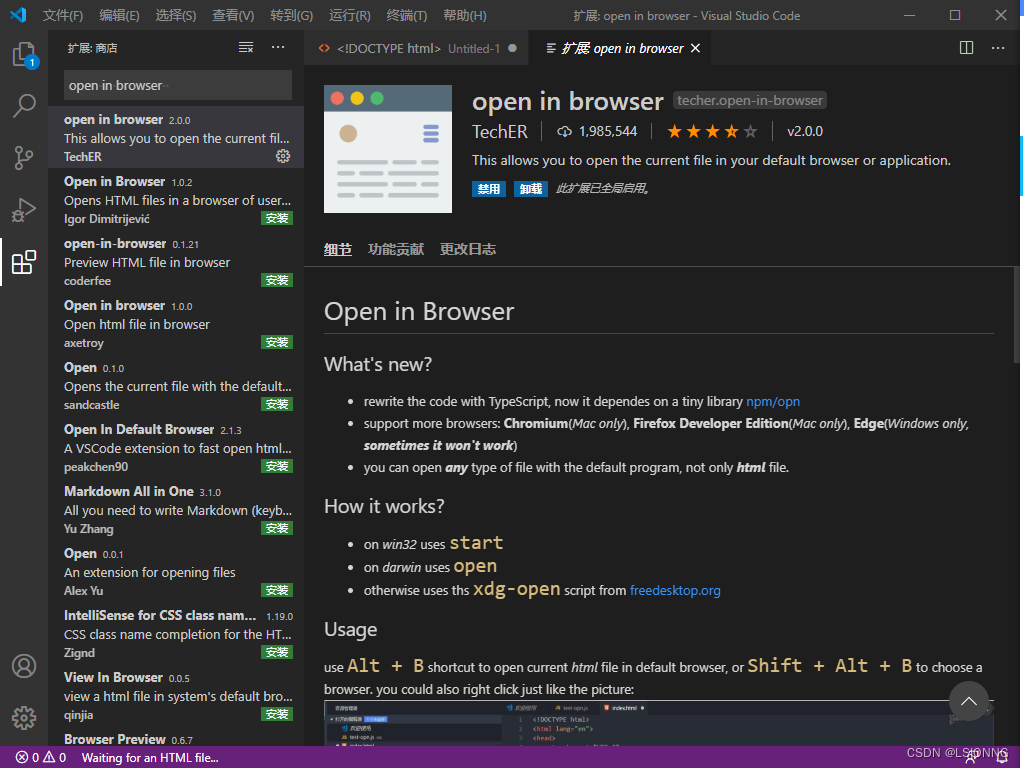
Task: Install View In Browser by qinjia
Action: point(277,714)
